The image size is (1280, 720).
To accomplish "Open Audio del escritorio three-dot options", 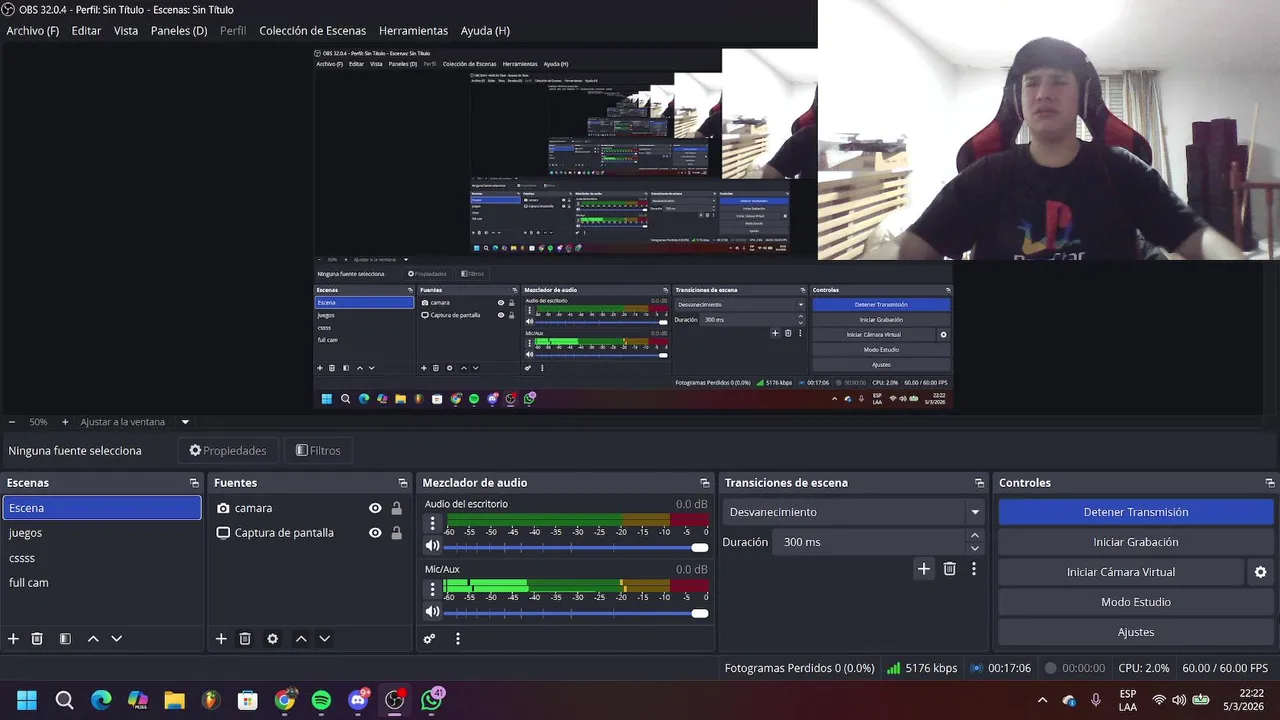I will point(432,523).
